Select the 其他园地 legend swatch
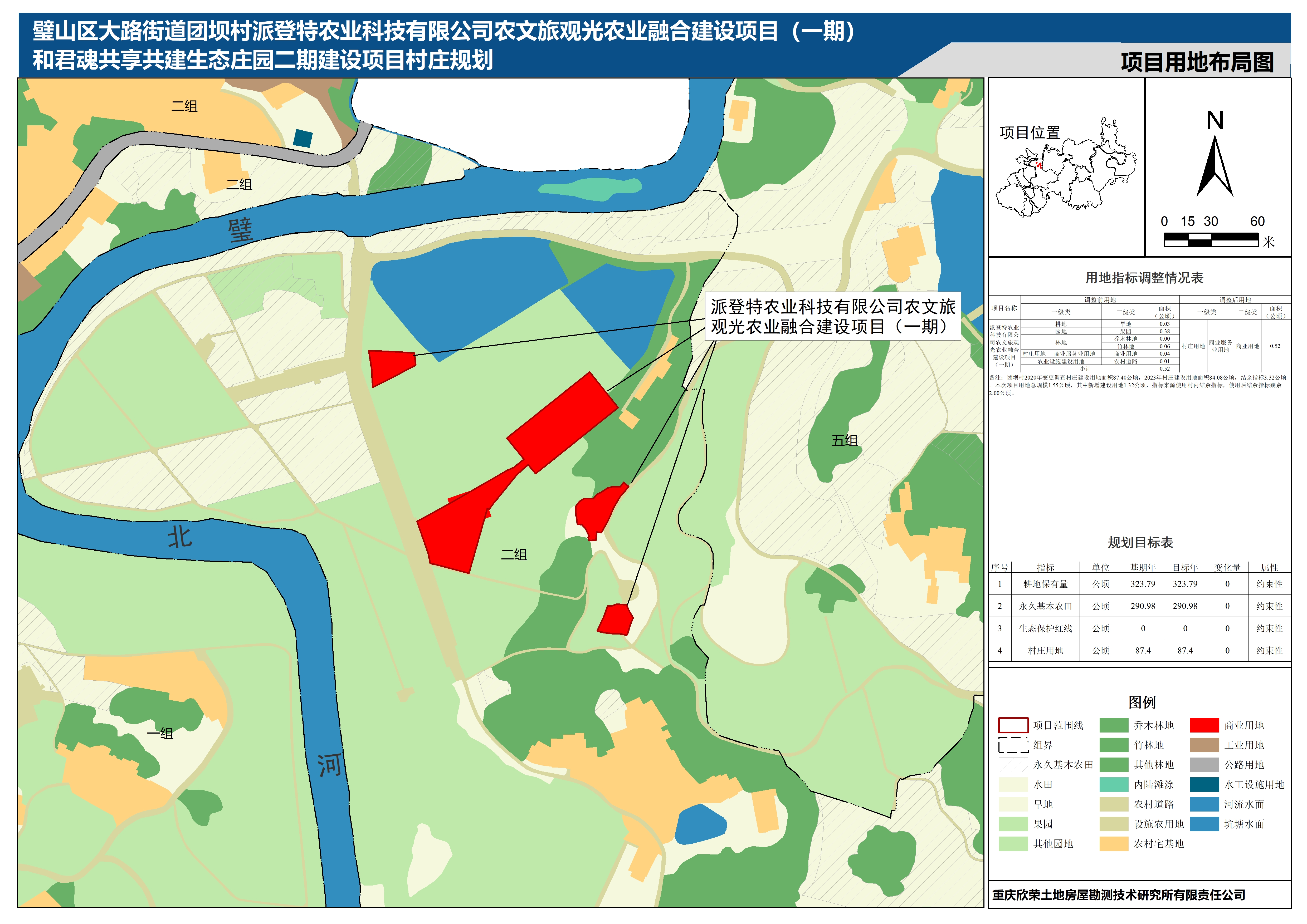 pyautogui.click(x=1013, y=844)
